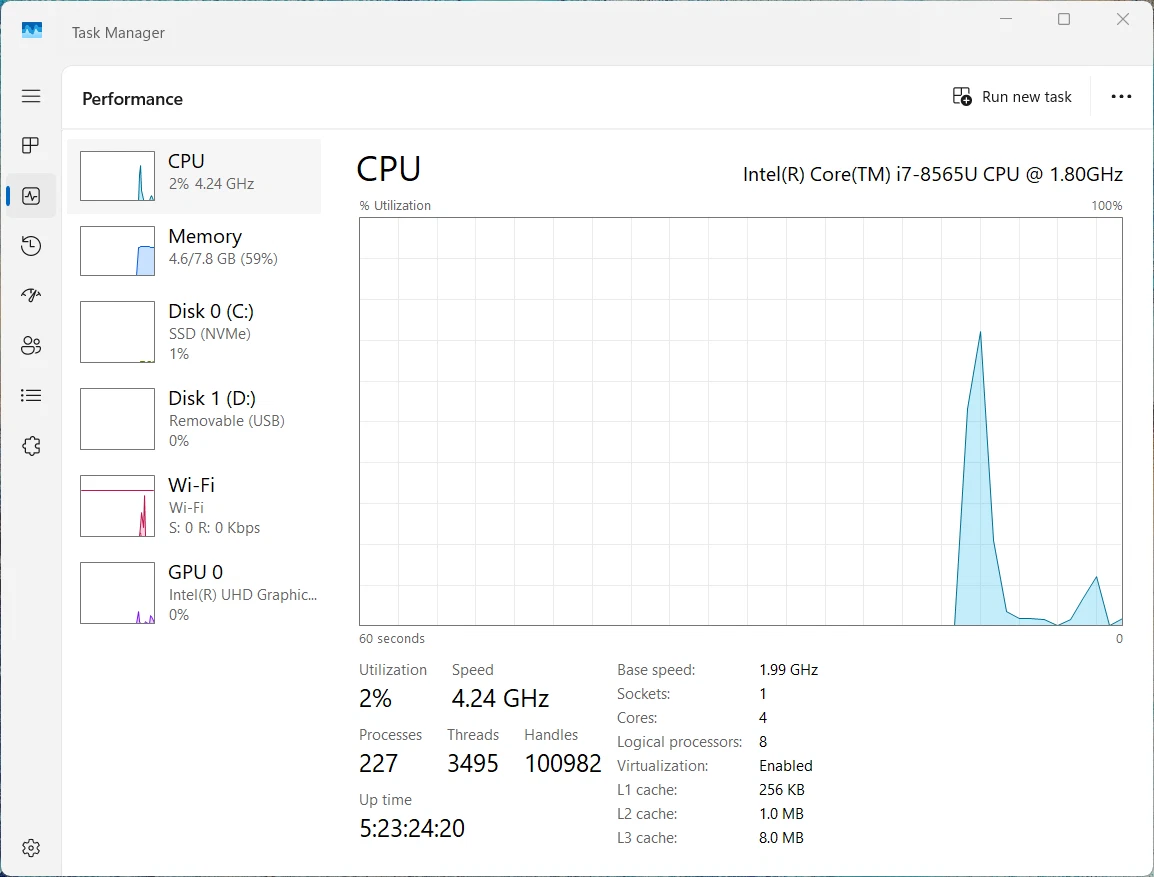The height and width of the screenshot is (877, 1154).
Task: Click the 4.24 GHz speed value
Action: (500, 698)
